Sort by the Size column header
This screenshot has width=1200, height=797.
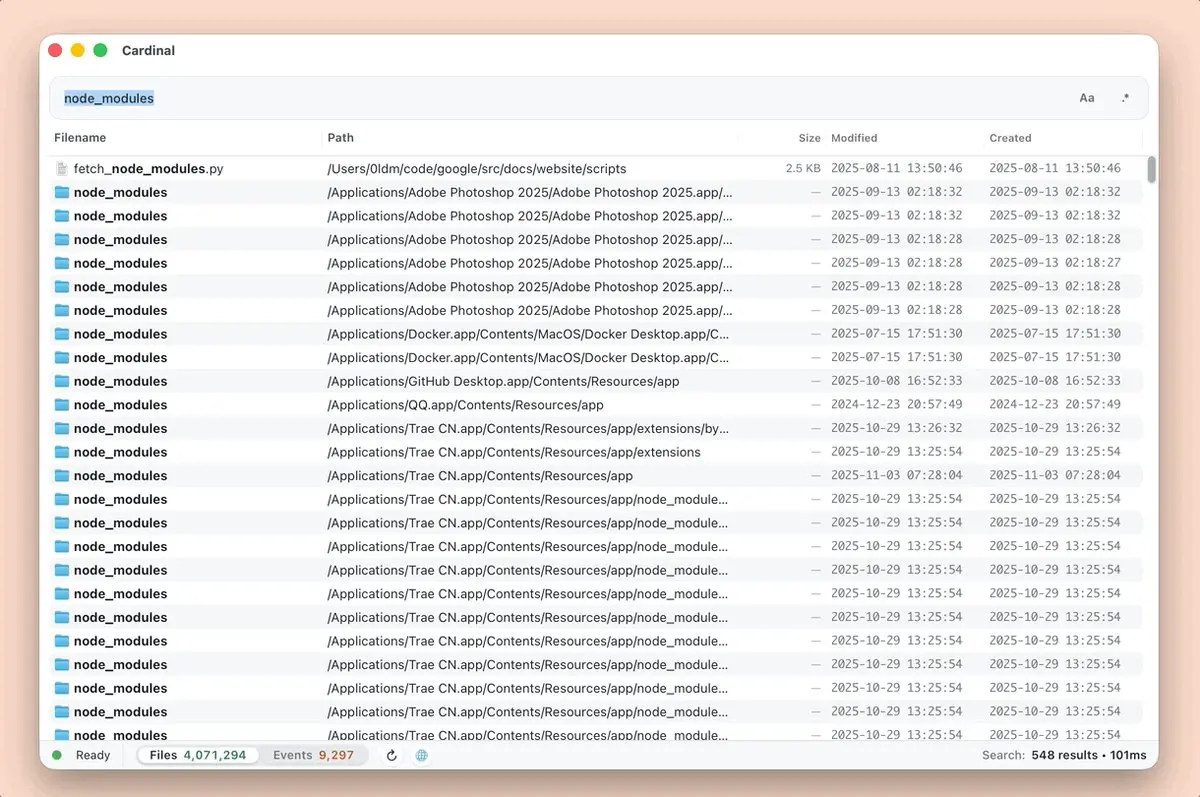pyautogui.click(x=809, y=138)
